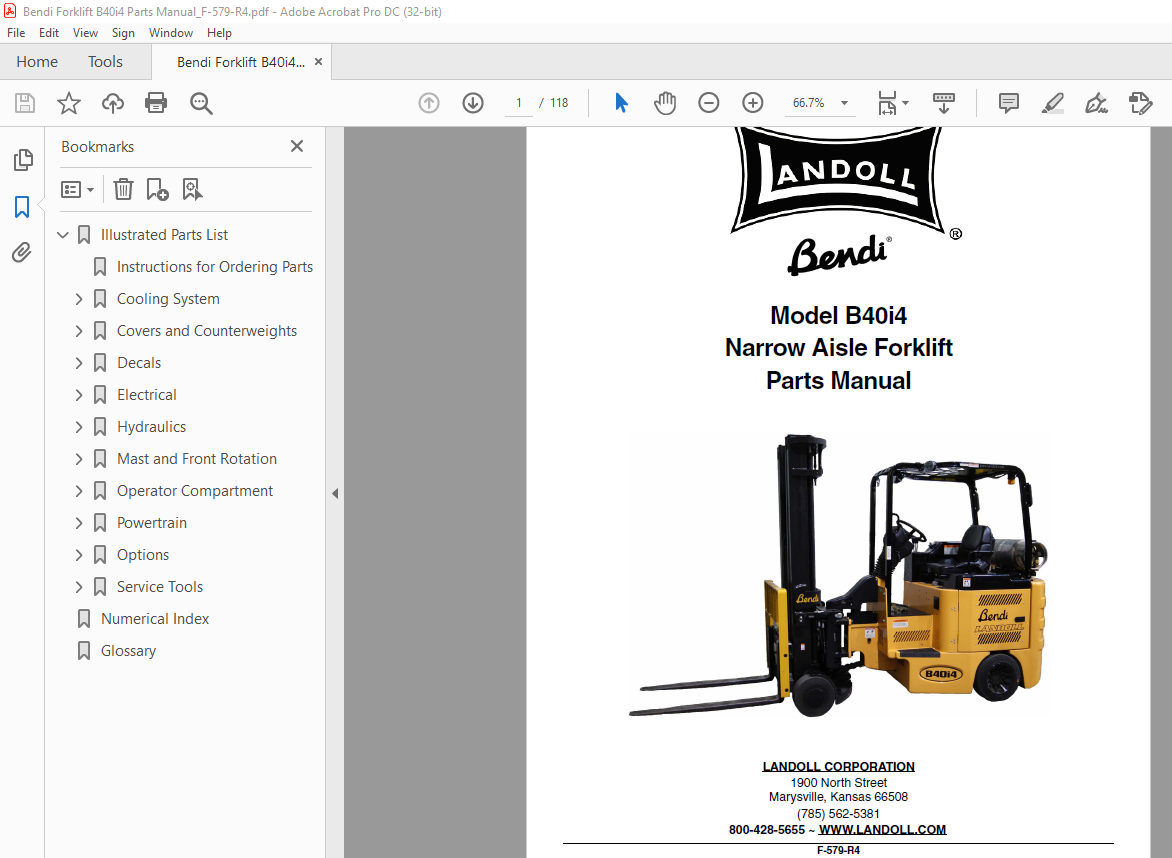Screen dimensions: 1172x858
Task: Open the File menu
Action: (16, 33)
